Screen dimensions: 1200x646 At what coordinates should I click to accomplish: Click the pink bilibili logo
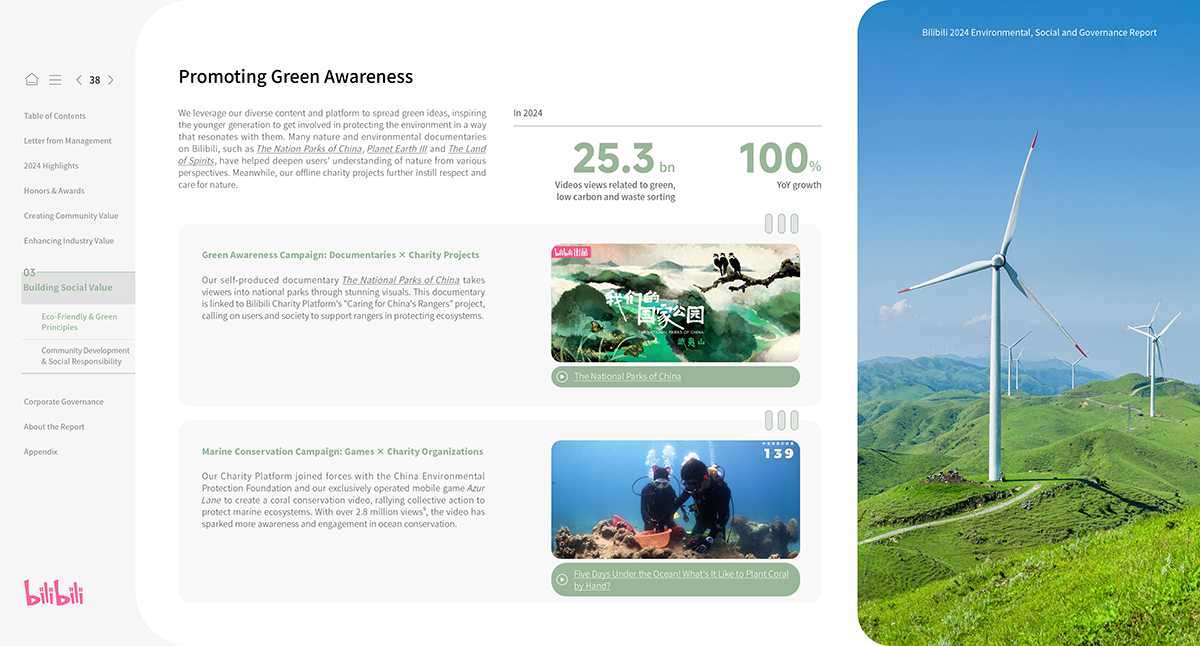pyautogui.click(x=54, y=593)
